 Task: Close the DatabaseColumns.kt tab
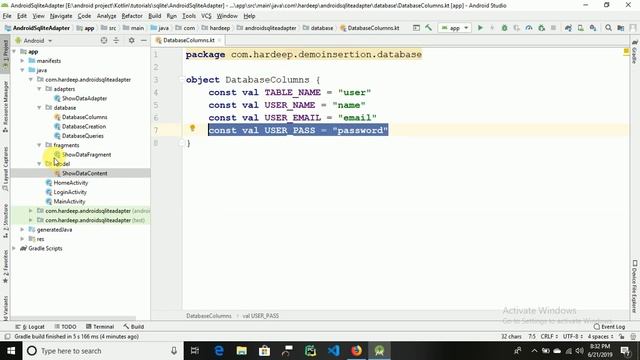tap(219, 40)
